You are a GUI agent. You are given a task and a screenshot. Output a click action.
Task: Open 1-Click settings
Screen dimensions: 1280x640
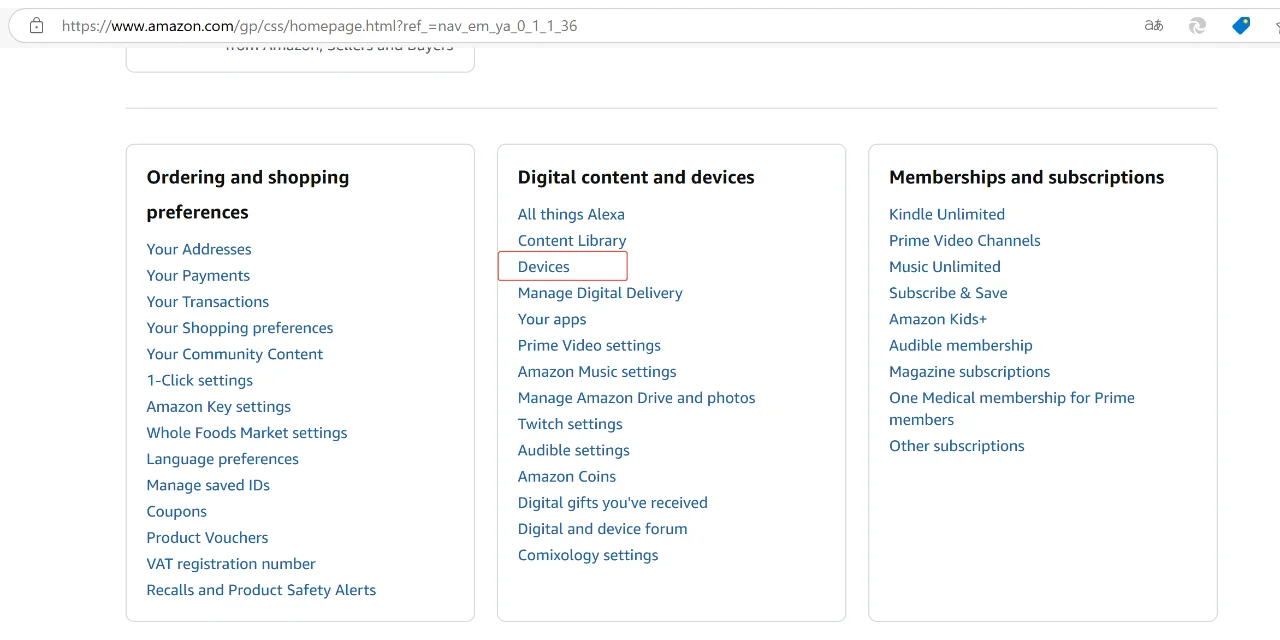pos(200,380)
